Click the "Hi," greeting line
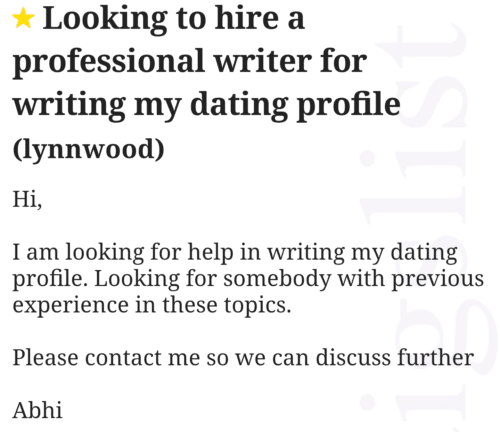Screen dimensions: 500x432 click(x=27, y=199)
